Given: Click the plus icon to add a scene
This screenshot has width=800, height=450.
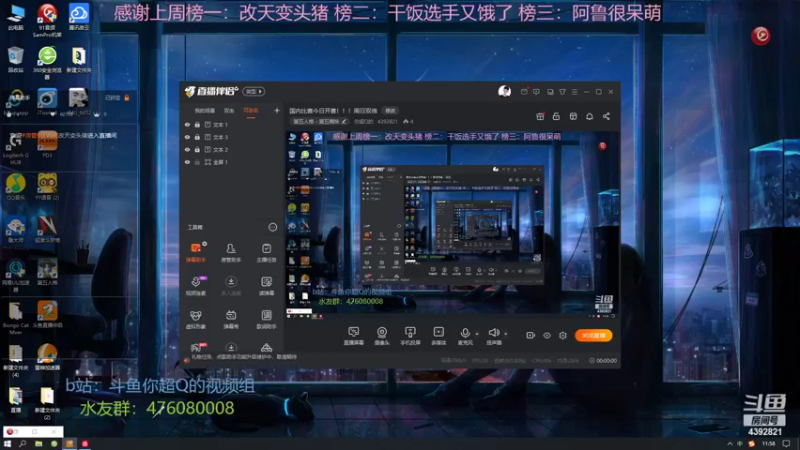Looking at the screenshot, I should coord(277,110).
